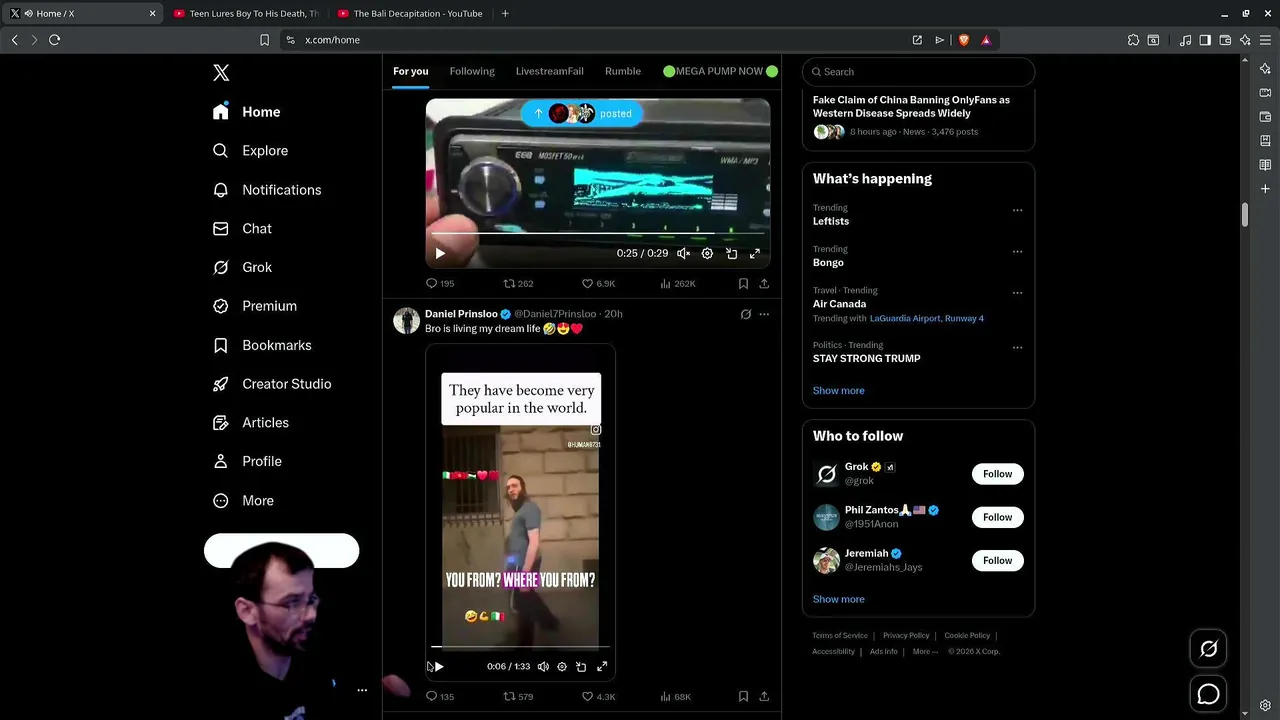Open Chat in the sidebar

(242, 229)
